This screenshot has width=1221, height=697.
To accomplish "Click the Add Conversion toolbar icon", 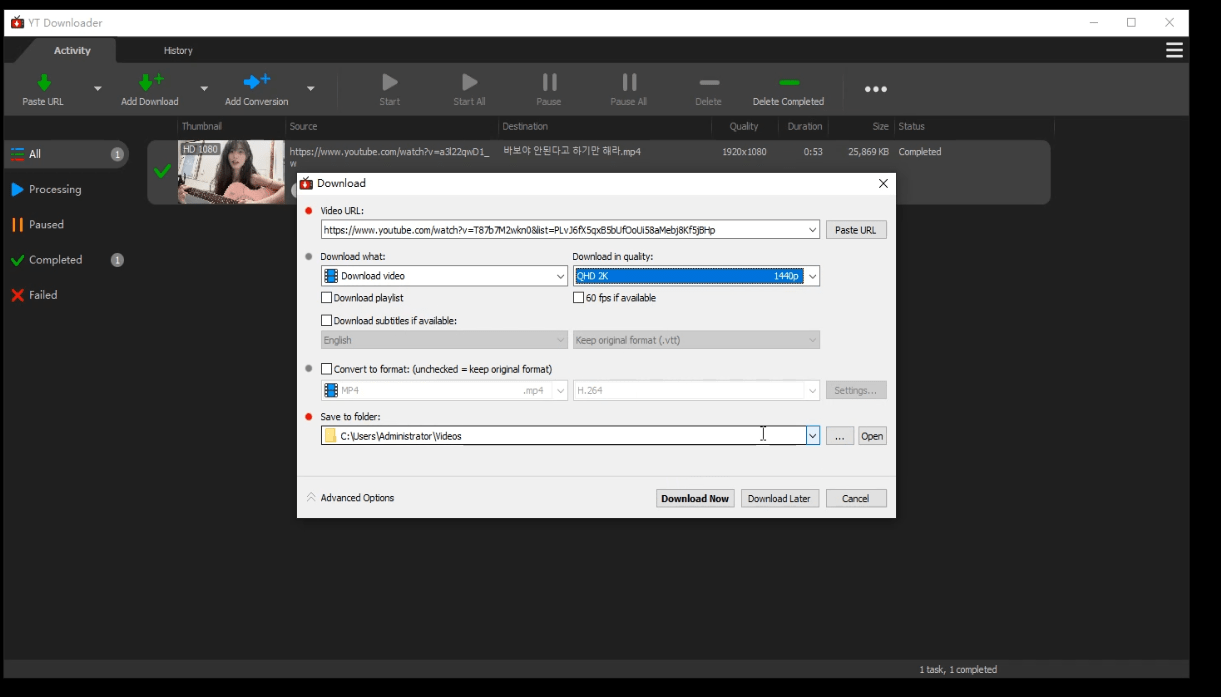I will [x=256, y=84].
